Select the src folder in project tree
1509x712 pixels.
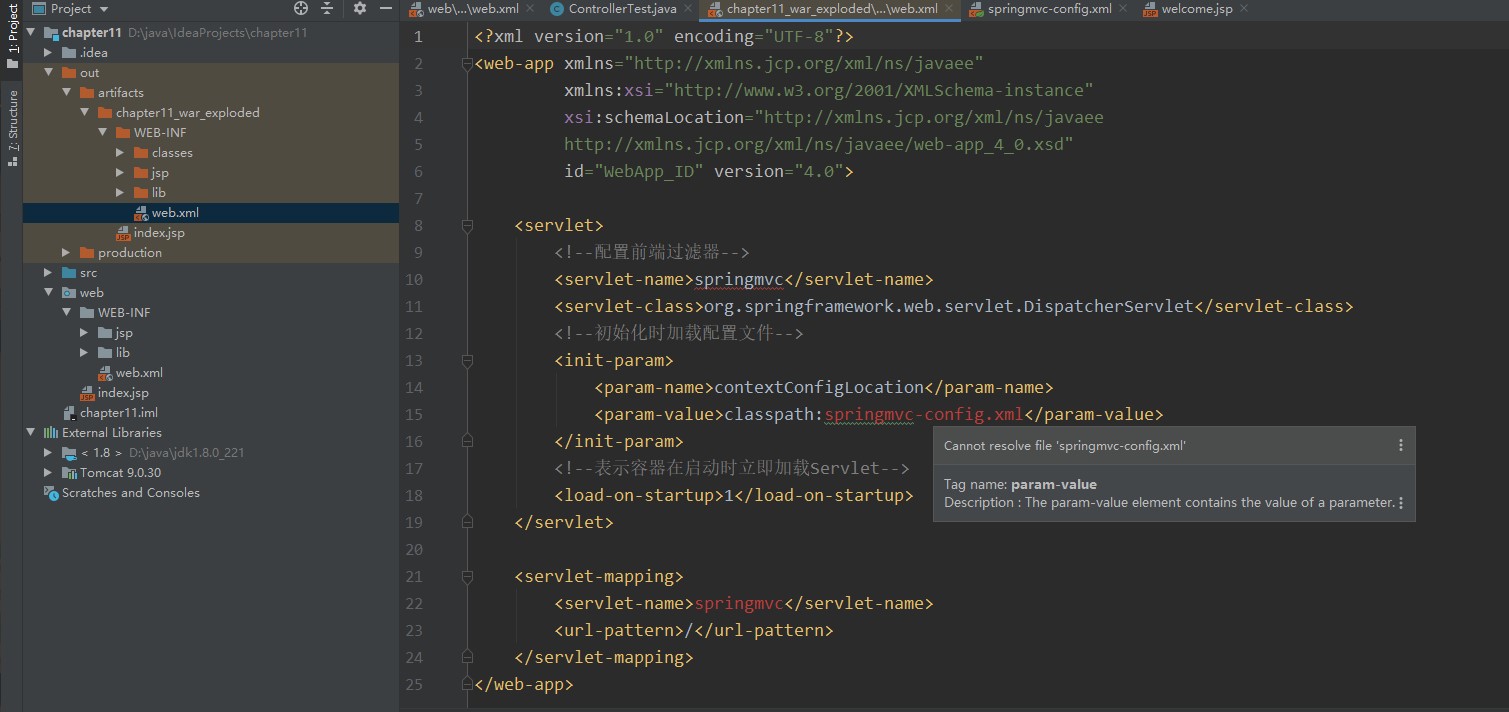tap(211, 273)
